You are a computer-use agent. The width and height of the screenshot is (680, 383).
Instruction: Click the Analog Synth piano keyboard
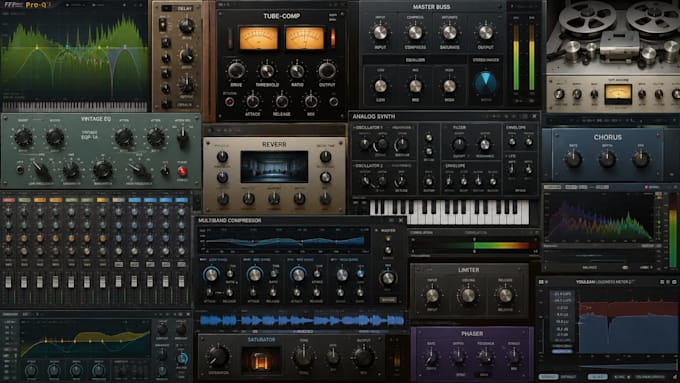coord(449,212)
